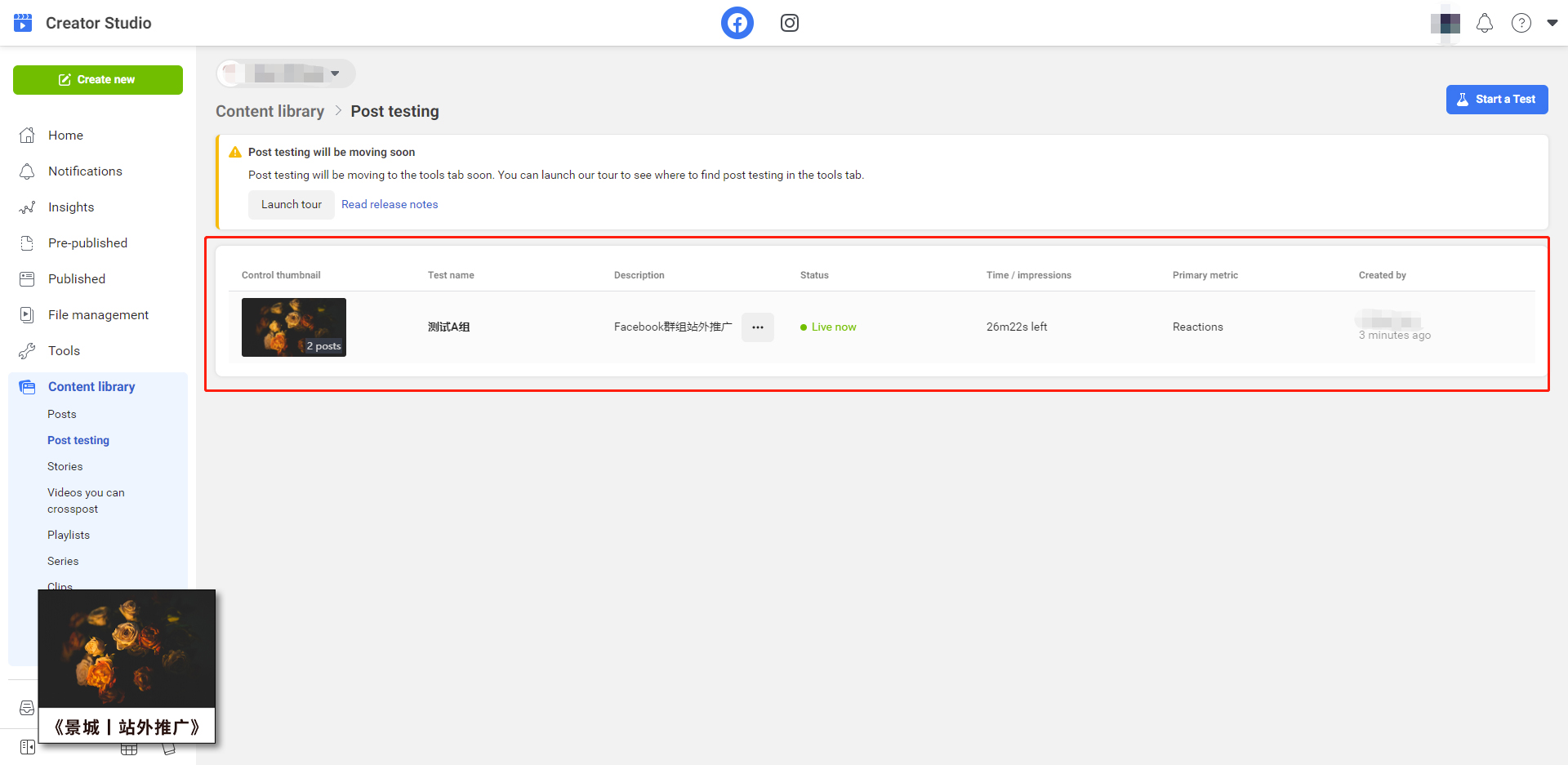Viewport: 1568px width, 765px height.
Task: Open the notifications bell in header
Action: 1484,23
